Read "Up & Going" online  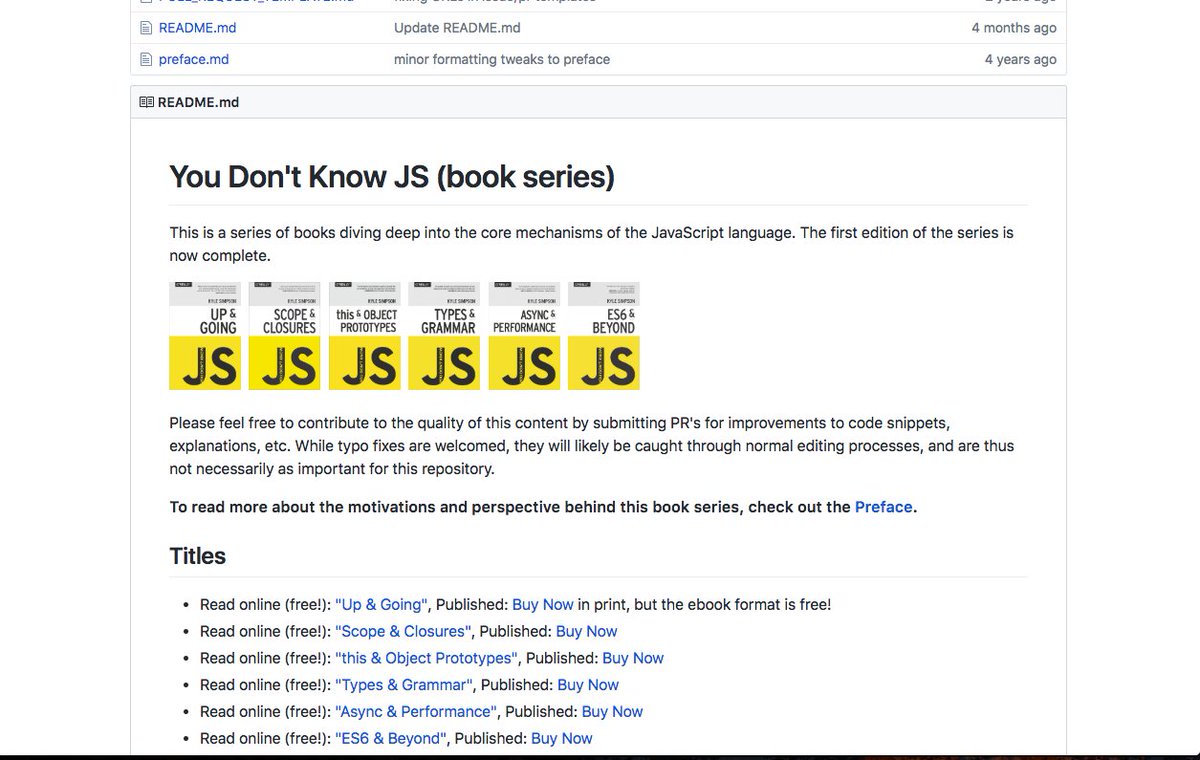(x=382, y=604)
